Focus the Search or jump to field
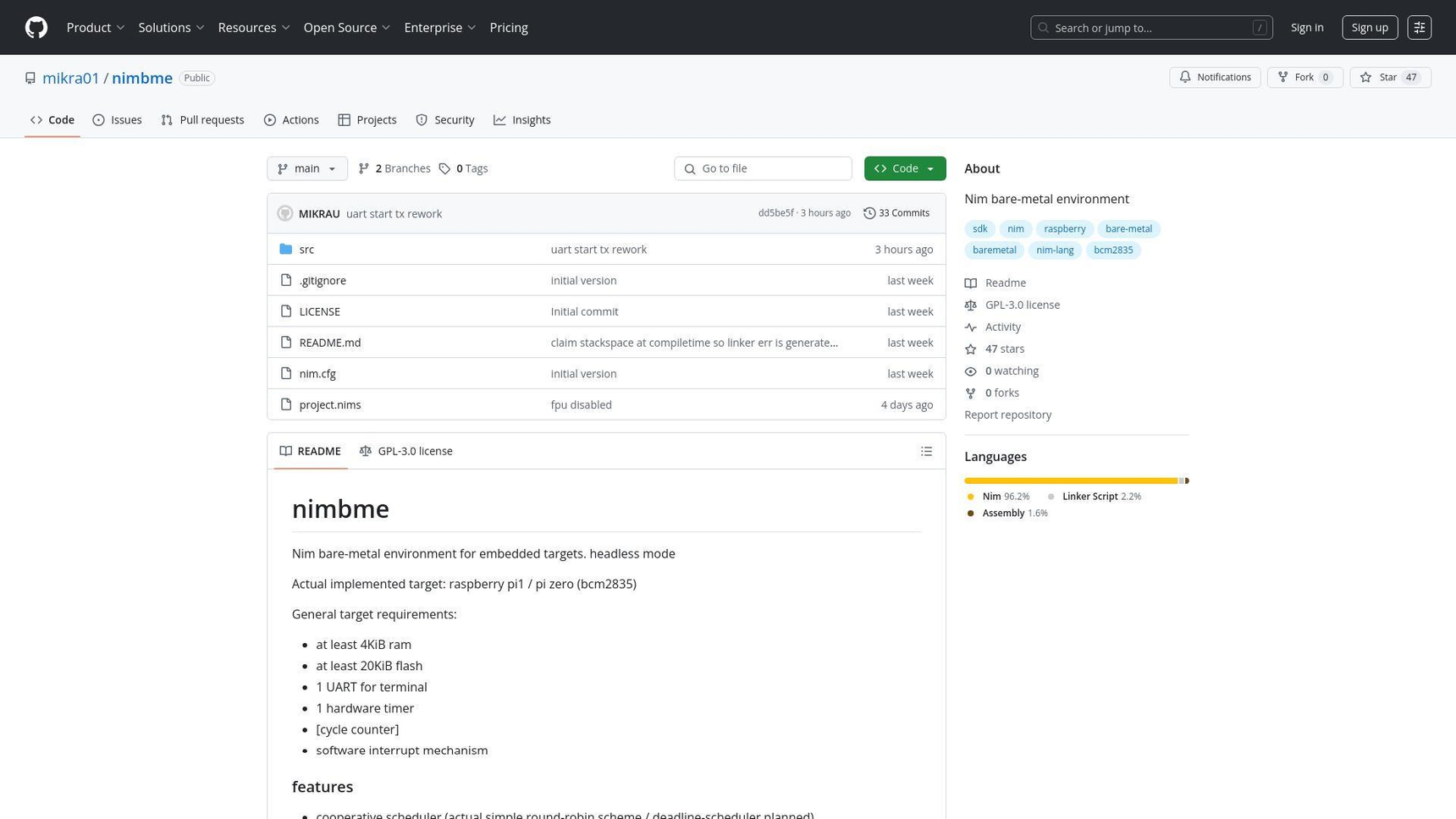The height and width of the screenshot is (819, 1456). coord(1151,28)
